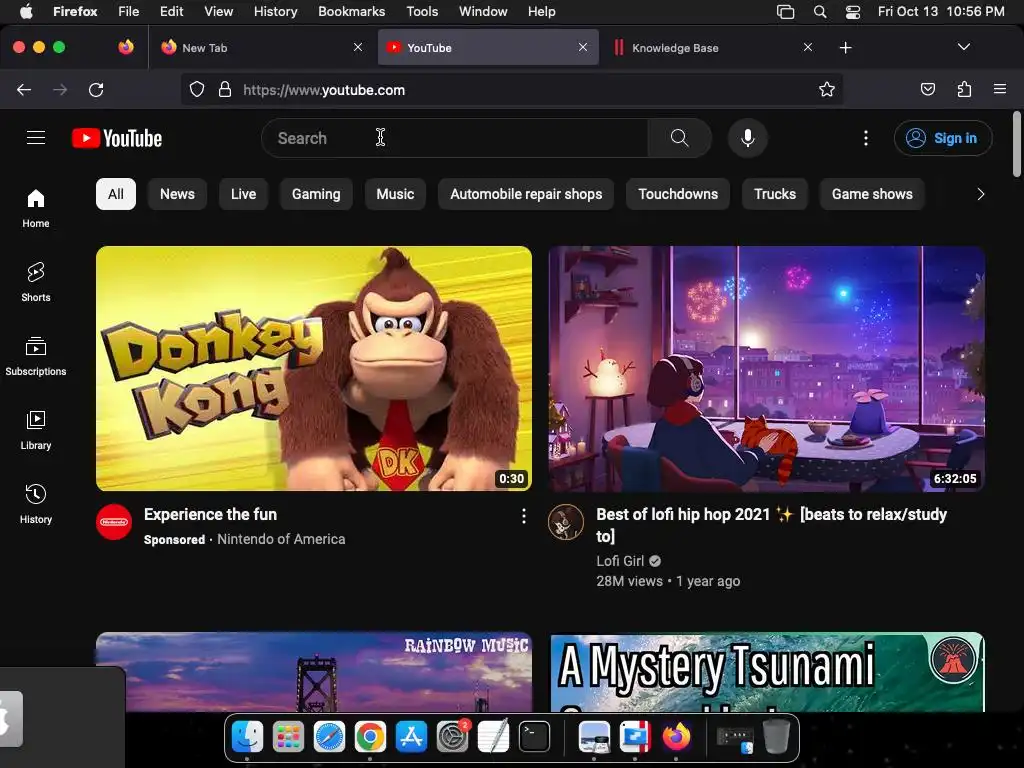
Task: Show more category chips with arrow
Action: coord(980,194)
